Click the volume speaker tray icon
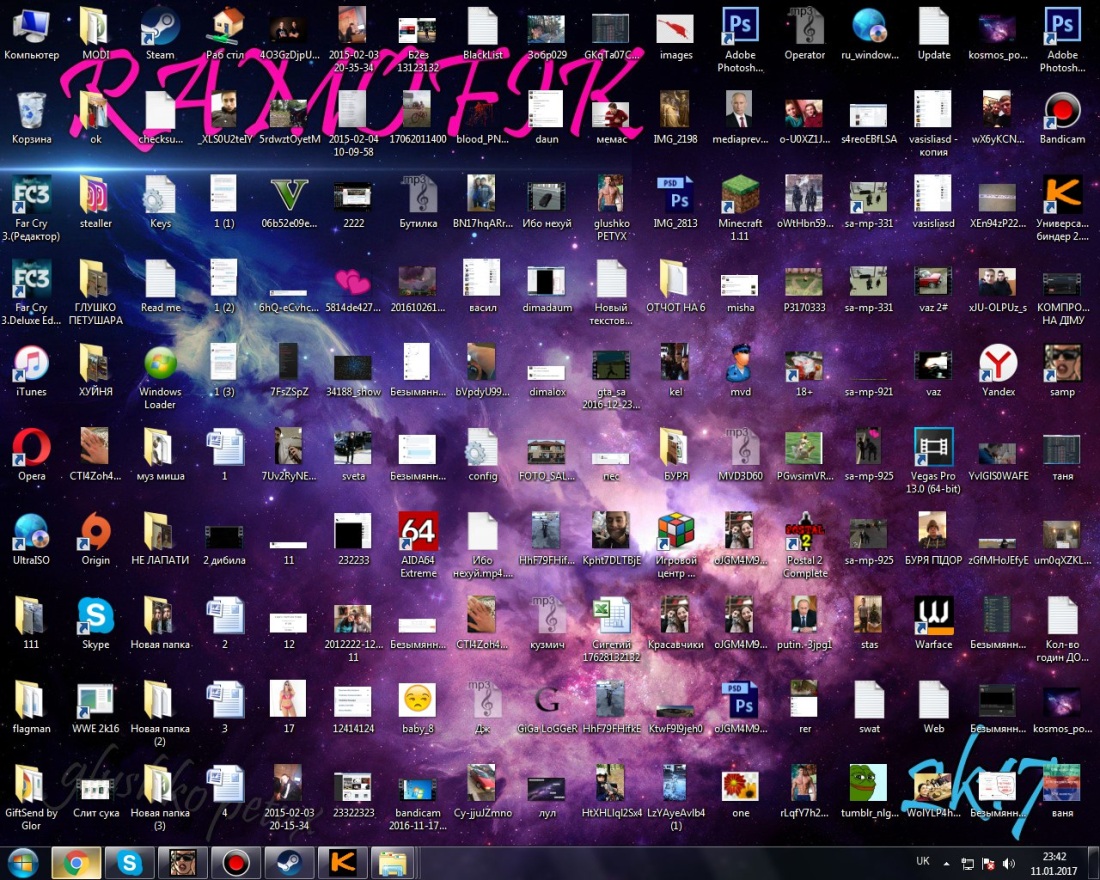Image resolution: width=1100 pixels, height=880 pixels. [x=1008, y=862]
